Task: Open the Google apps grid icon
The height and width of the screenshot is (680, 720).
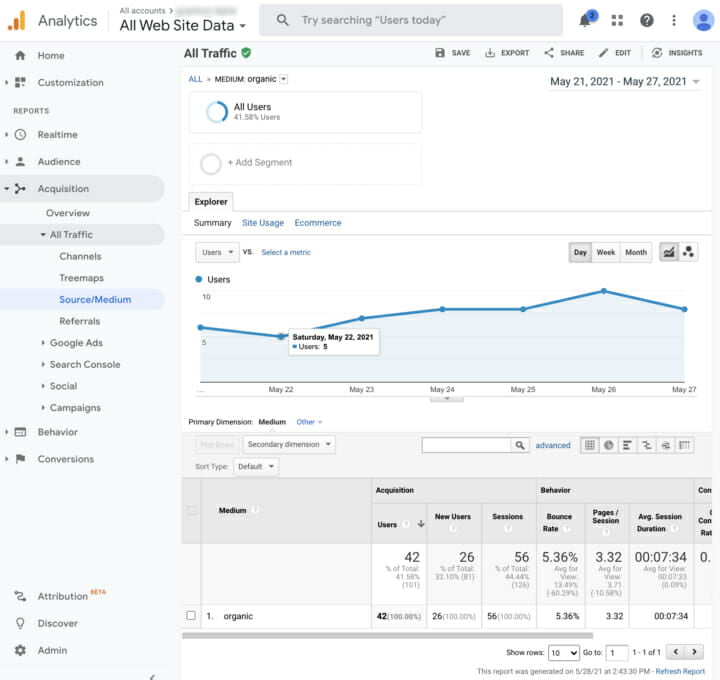Action: click(617, 20)
